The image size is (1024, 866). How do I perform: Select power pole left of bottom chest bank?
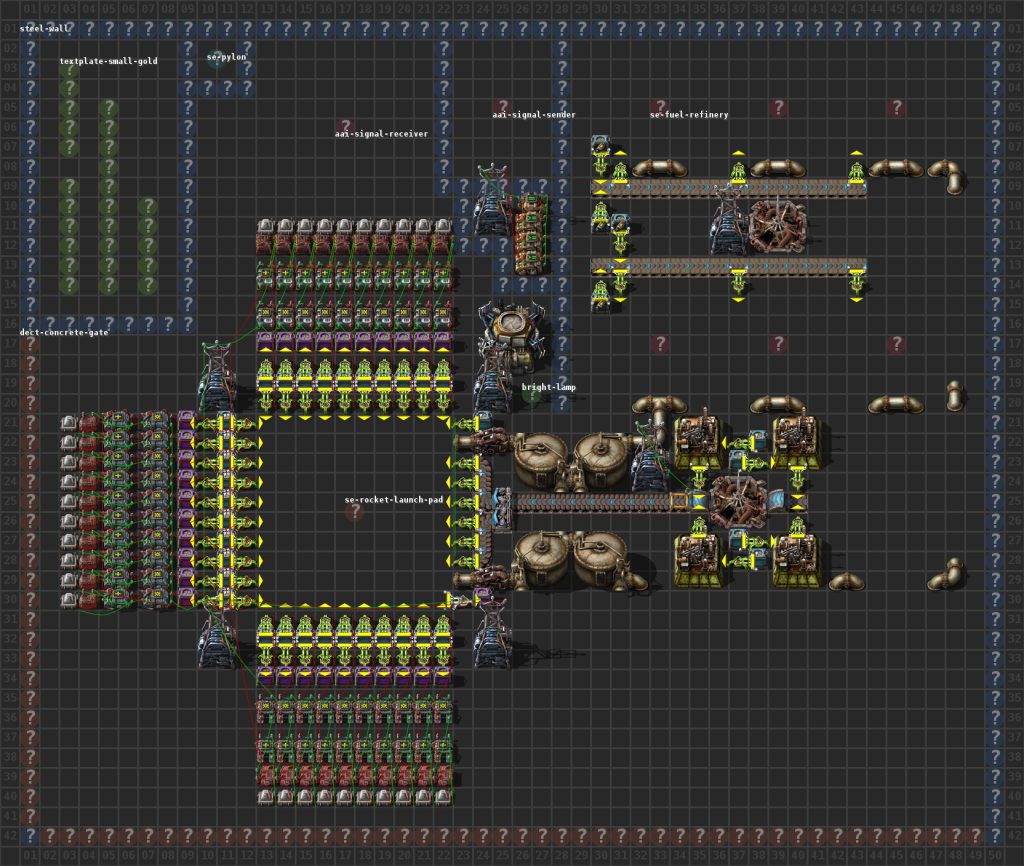click(216, 637)
